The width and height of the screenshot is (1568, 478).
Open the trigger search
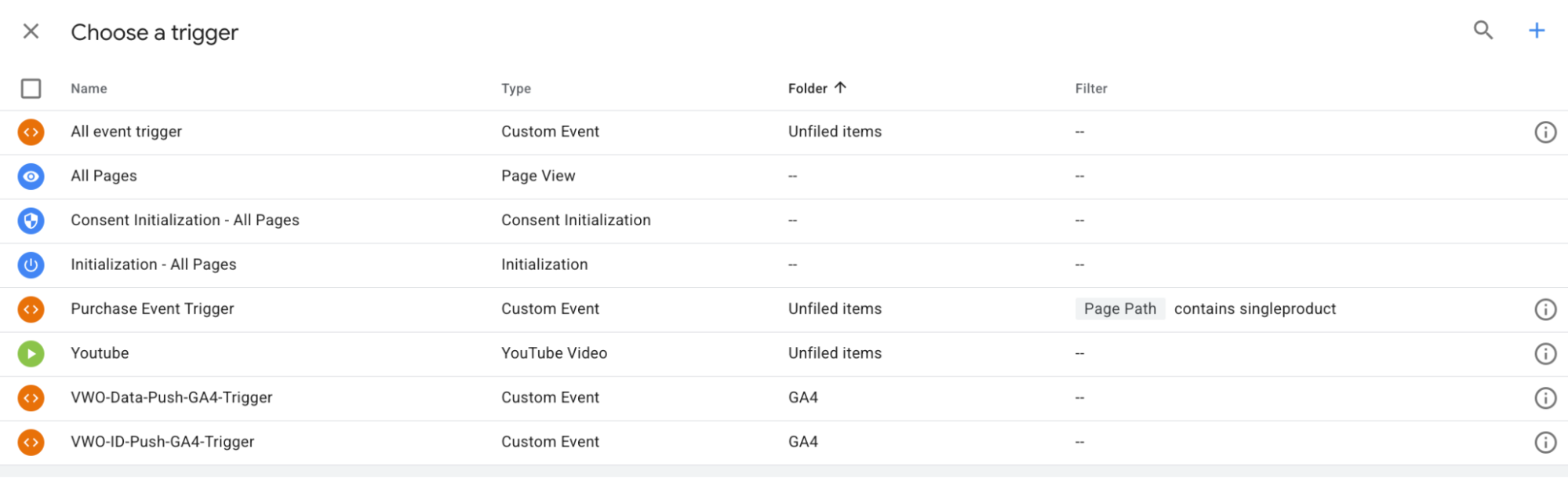tap(1483, 31)
